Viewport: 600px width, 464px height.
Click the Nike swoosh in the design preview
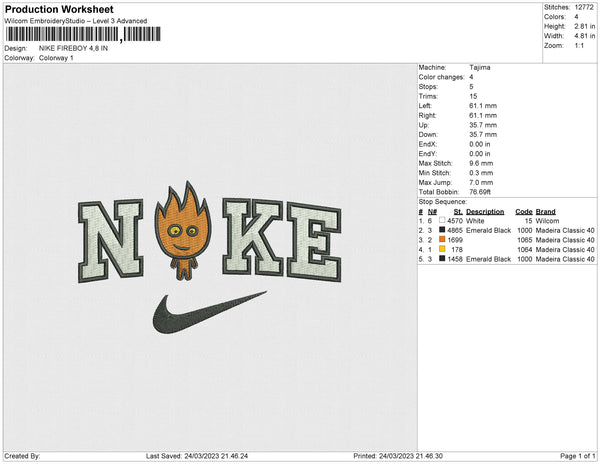(x=209, y=312)
